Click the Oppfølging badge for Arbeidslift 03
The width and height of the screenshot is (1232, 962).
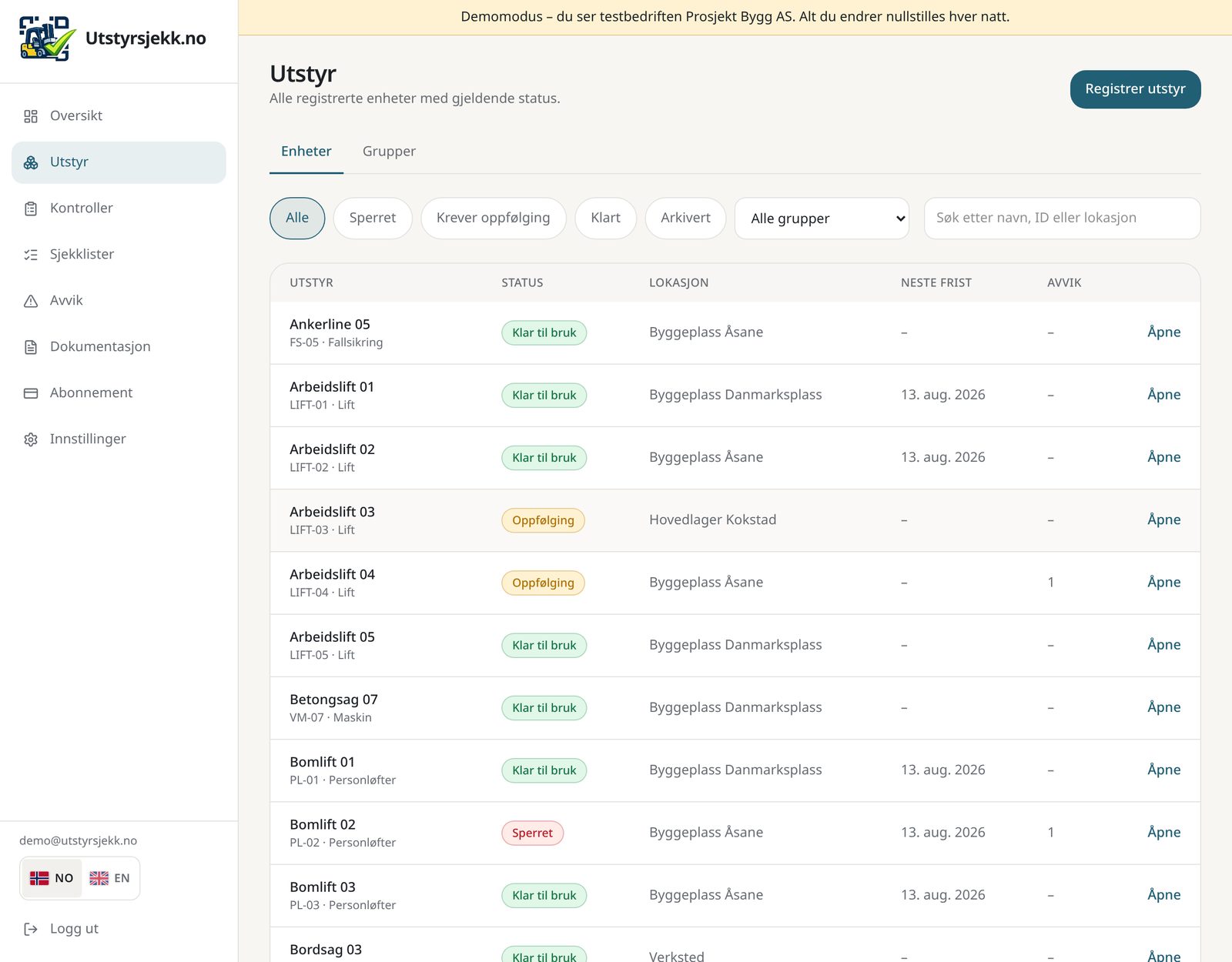click(x=543, y=521)
